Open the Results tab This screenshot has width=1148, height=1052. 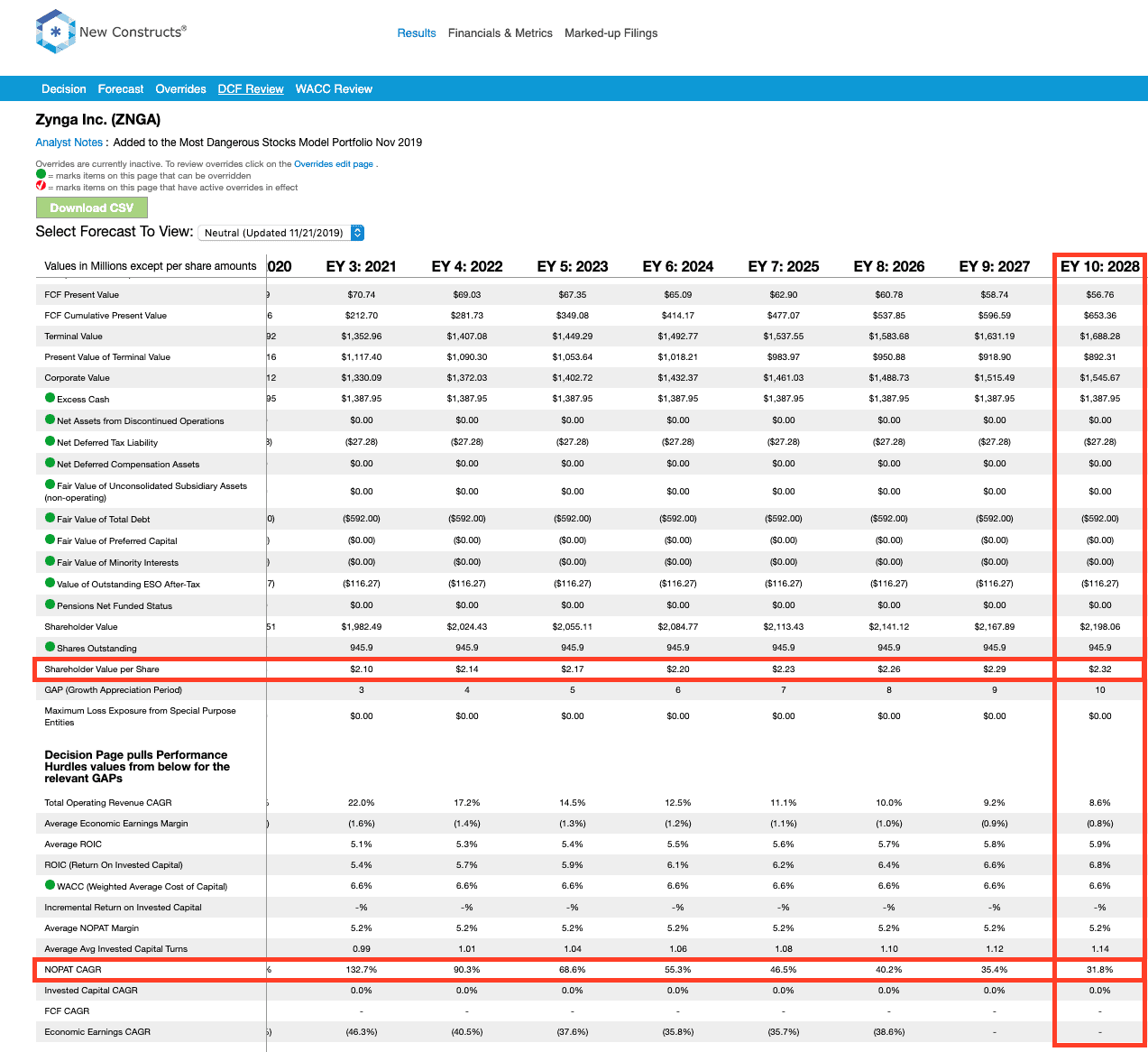417,33
